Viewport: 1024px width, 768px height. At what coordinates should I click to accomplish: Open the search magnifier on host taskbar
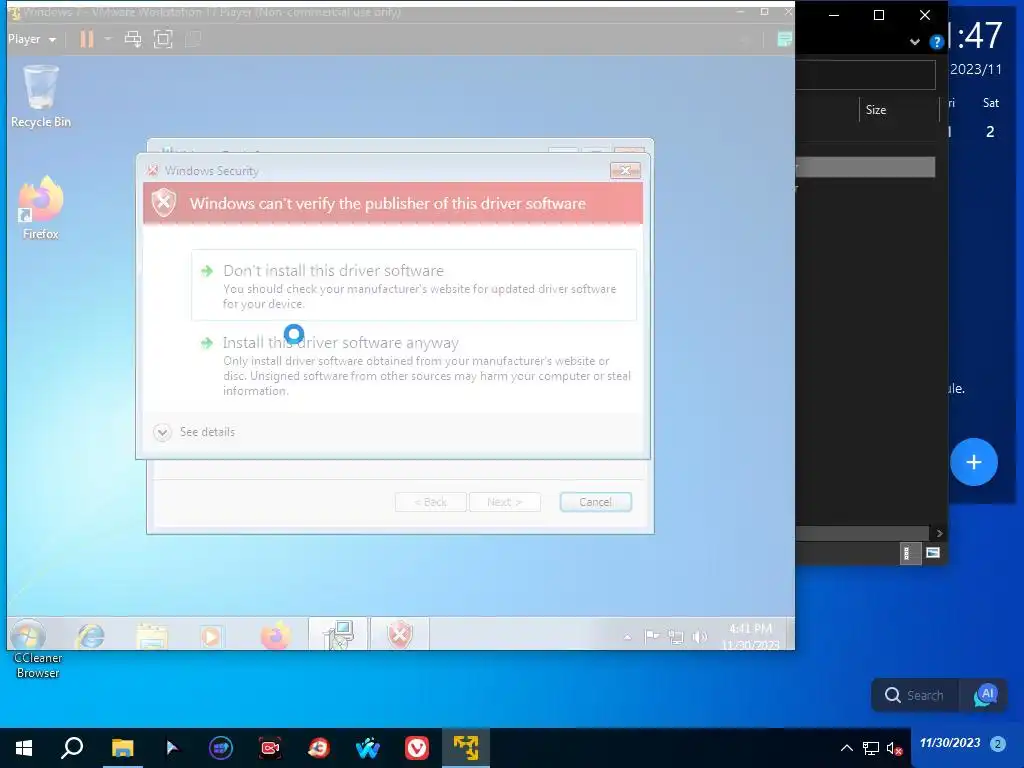pos(72,748)
